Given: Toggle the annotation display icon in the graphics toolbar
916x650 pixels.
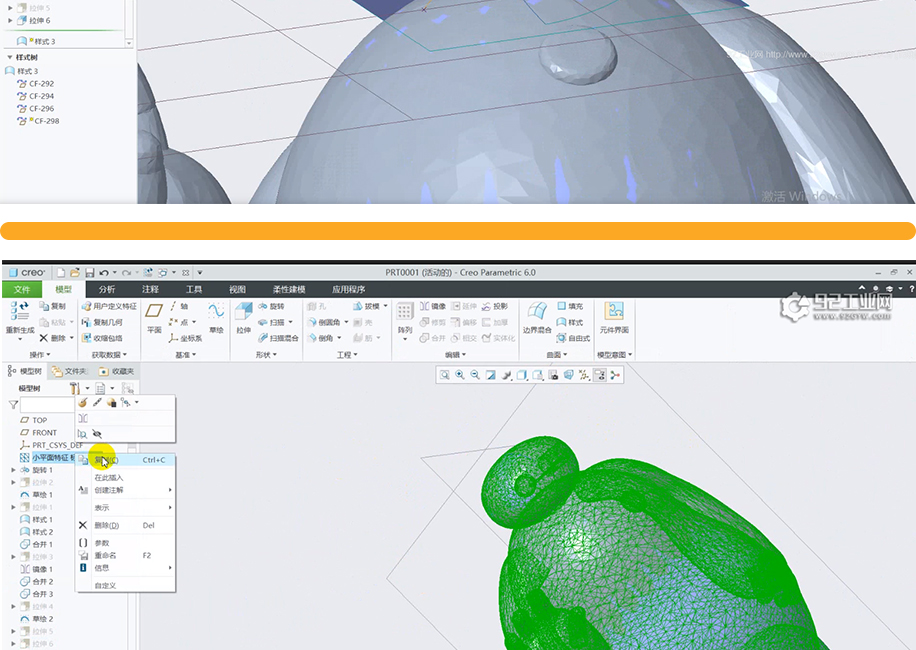Looking at the screenshot, I should click(600, 375).
